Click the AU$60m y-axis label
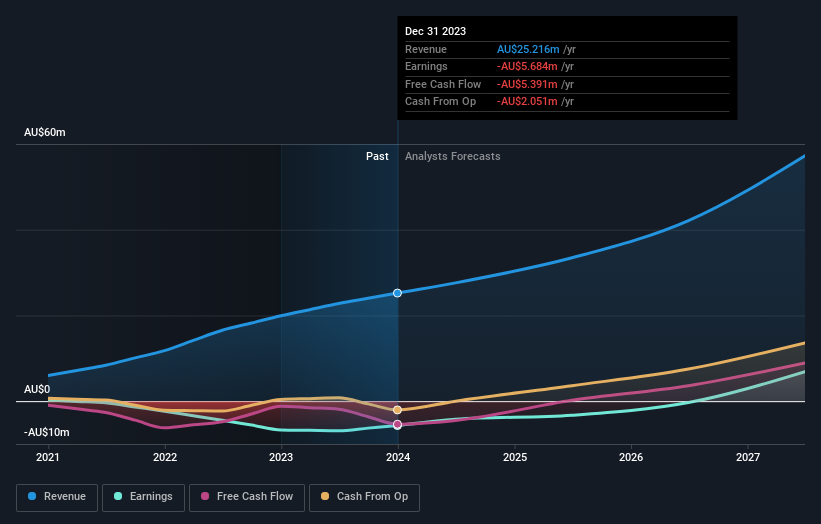The height and width of the screenshot is (524, 821). click(x=45, y=132)
